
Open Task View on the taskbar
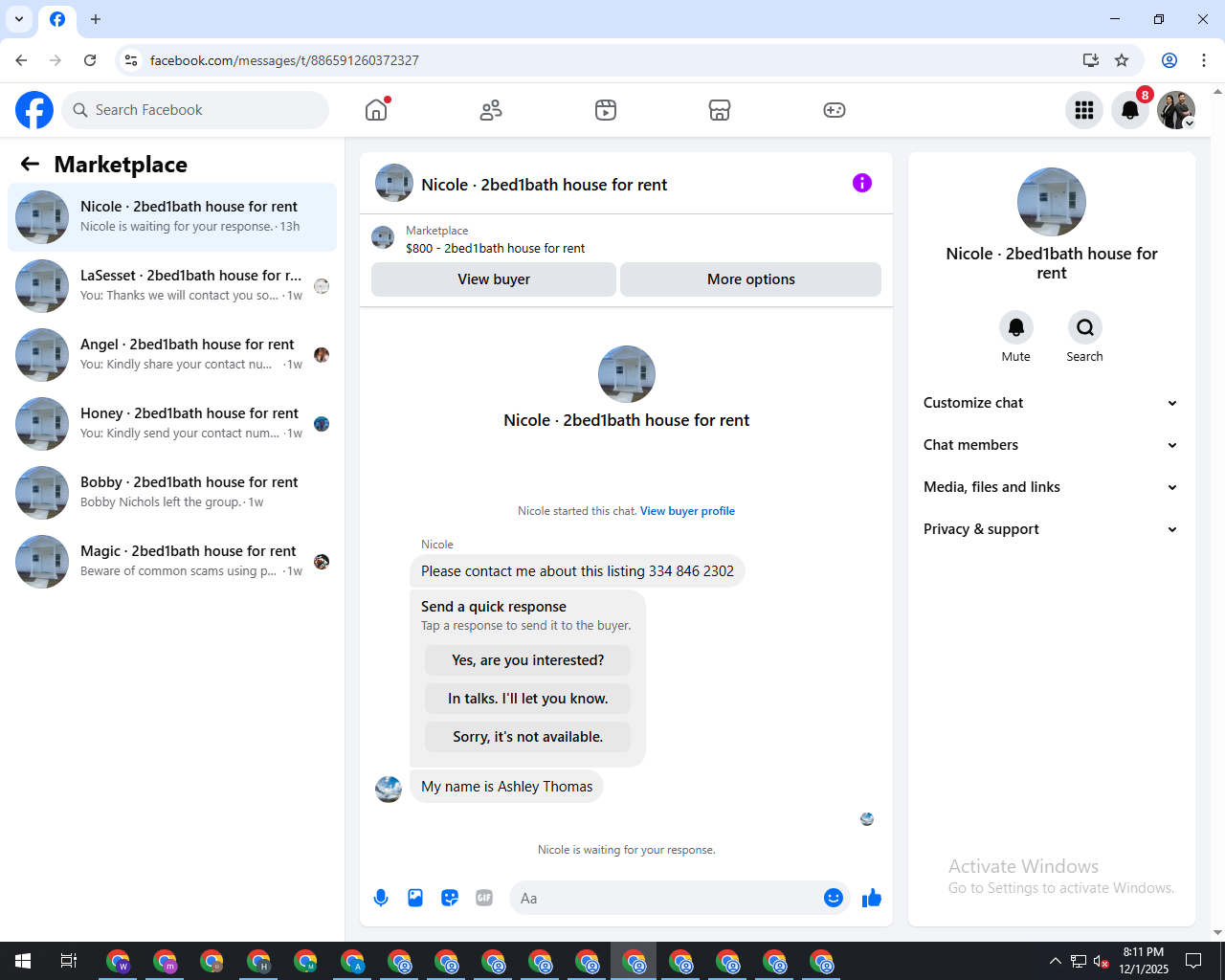tap(69, 961)
